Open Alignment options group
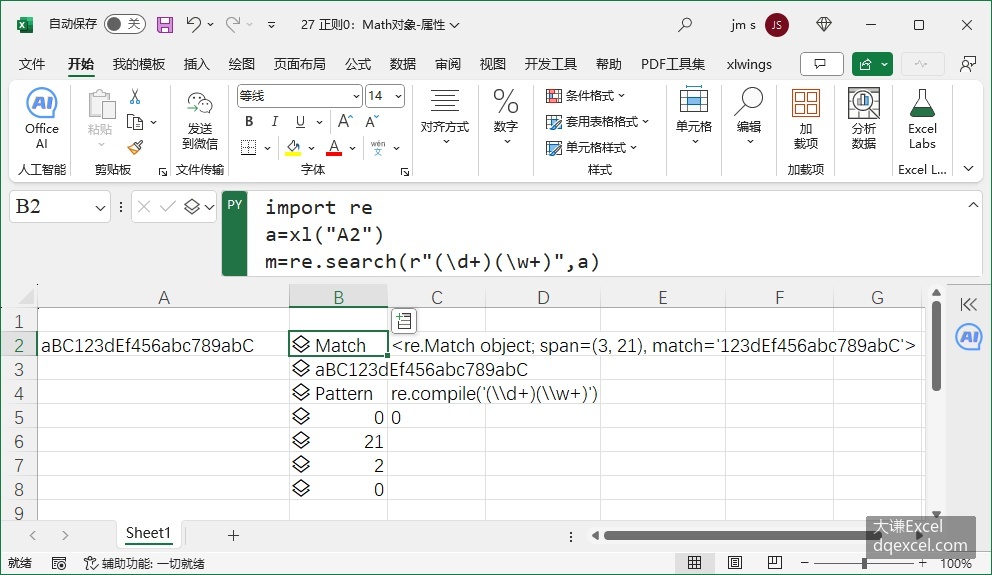The height and width of the screenshot is (575, 992). click(445, 117)
